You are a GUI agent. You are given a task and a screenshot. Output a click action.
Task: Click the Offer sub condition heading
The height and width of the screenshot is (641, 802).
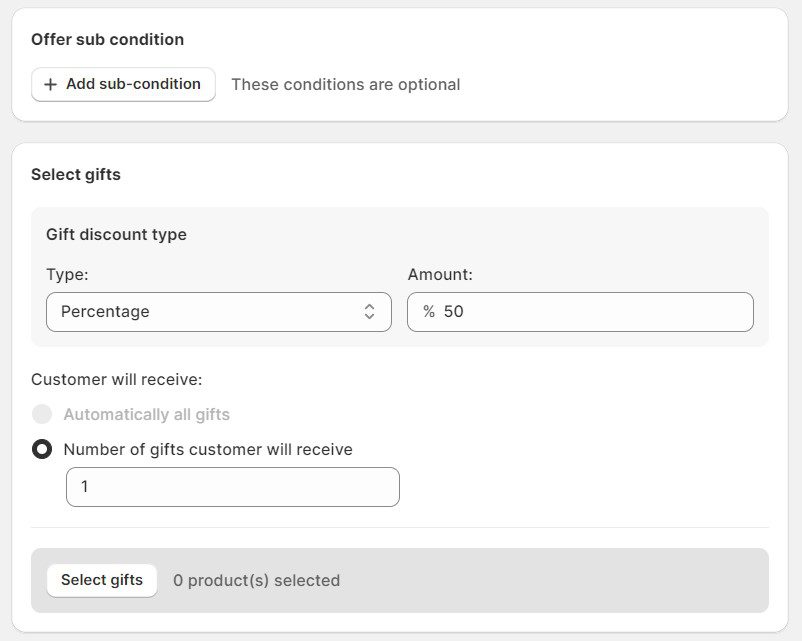(x=107, y=40)
